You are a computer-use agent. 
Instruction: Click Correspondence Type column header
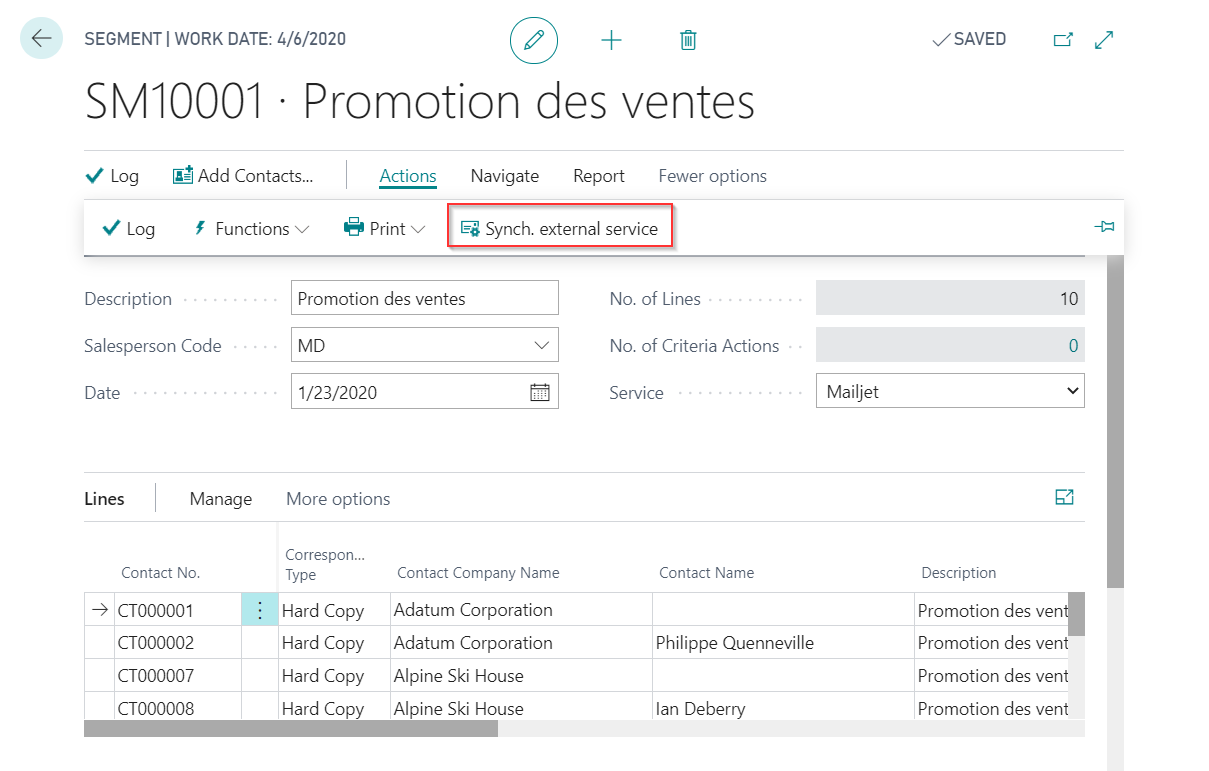325,564
